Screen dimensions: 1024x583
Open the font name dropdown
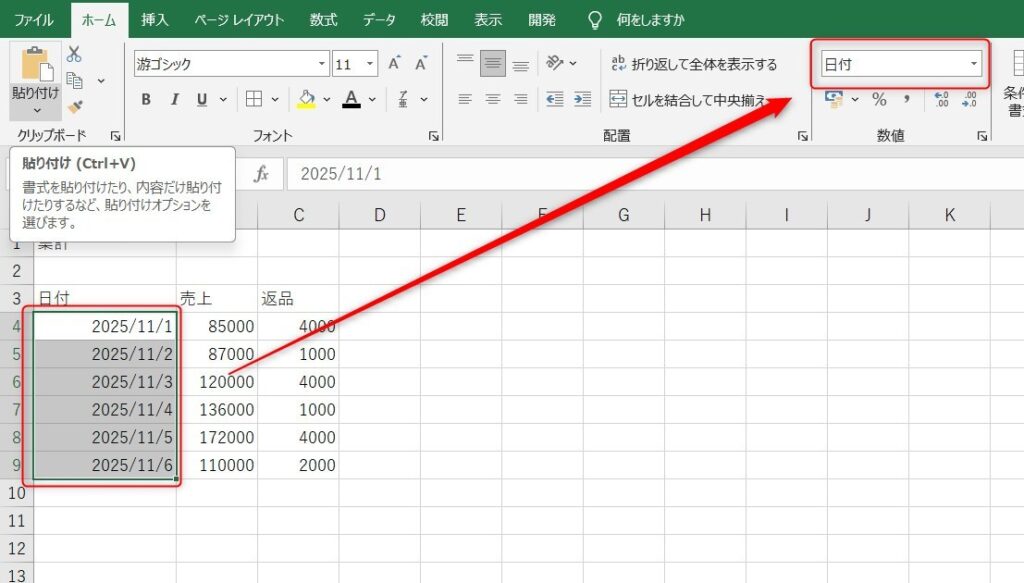point(322,63)
